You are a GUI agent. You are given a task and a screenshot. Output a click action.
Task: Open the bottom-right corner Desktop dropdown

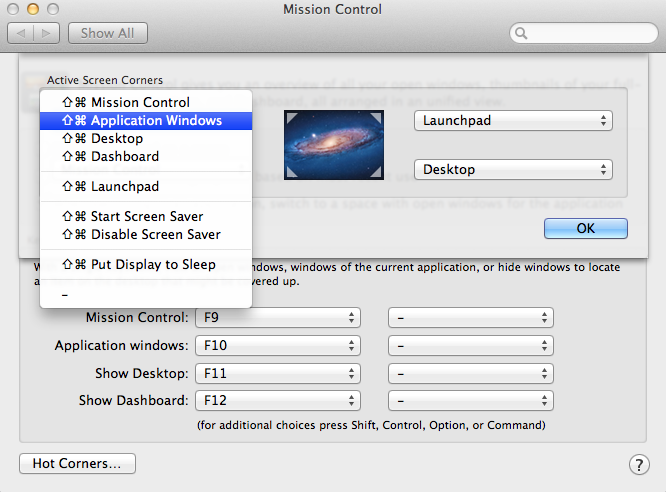513,170
